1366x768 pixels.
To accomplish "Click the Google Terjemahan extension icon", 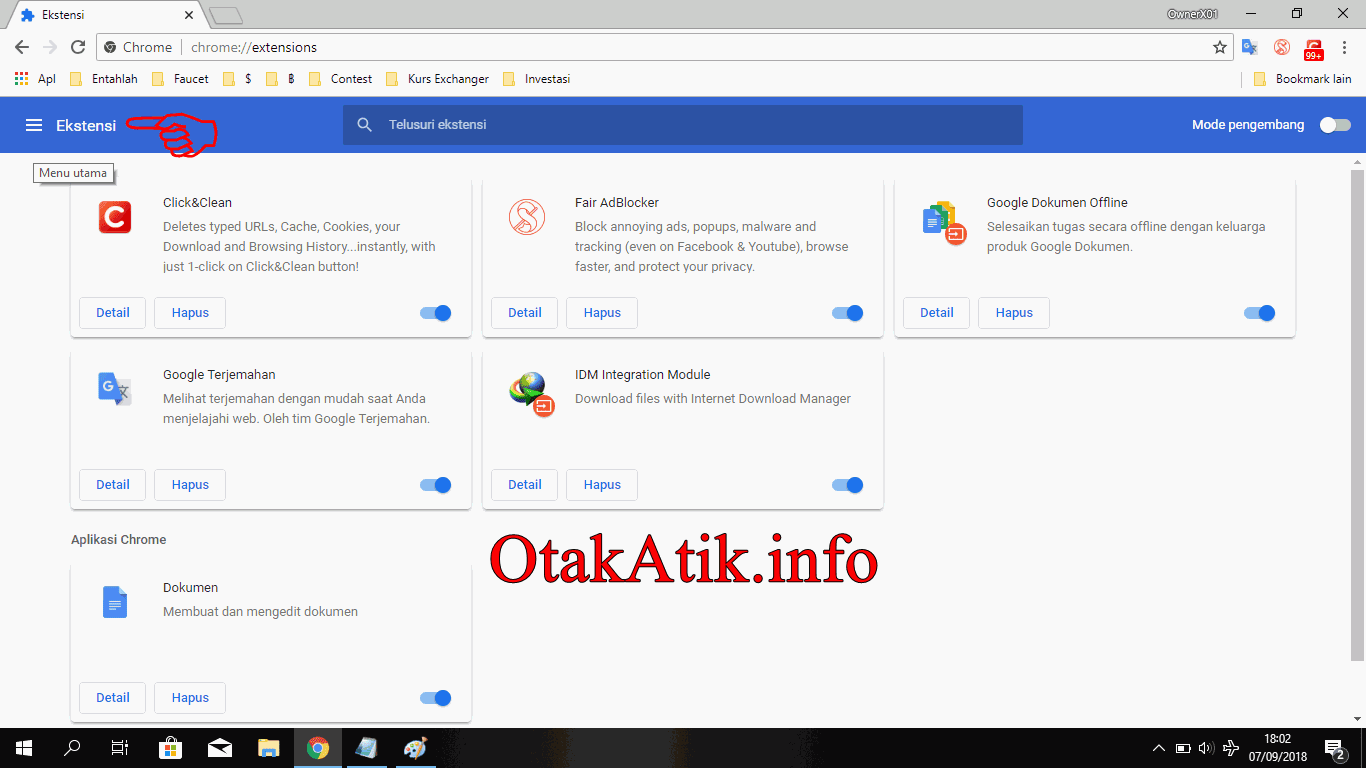I will click(x=115, y=388).
